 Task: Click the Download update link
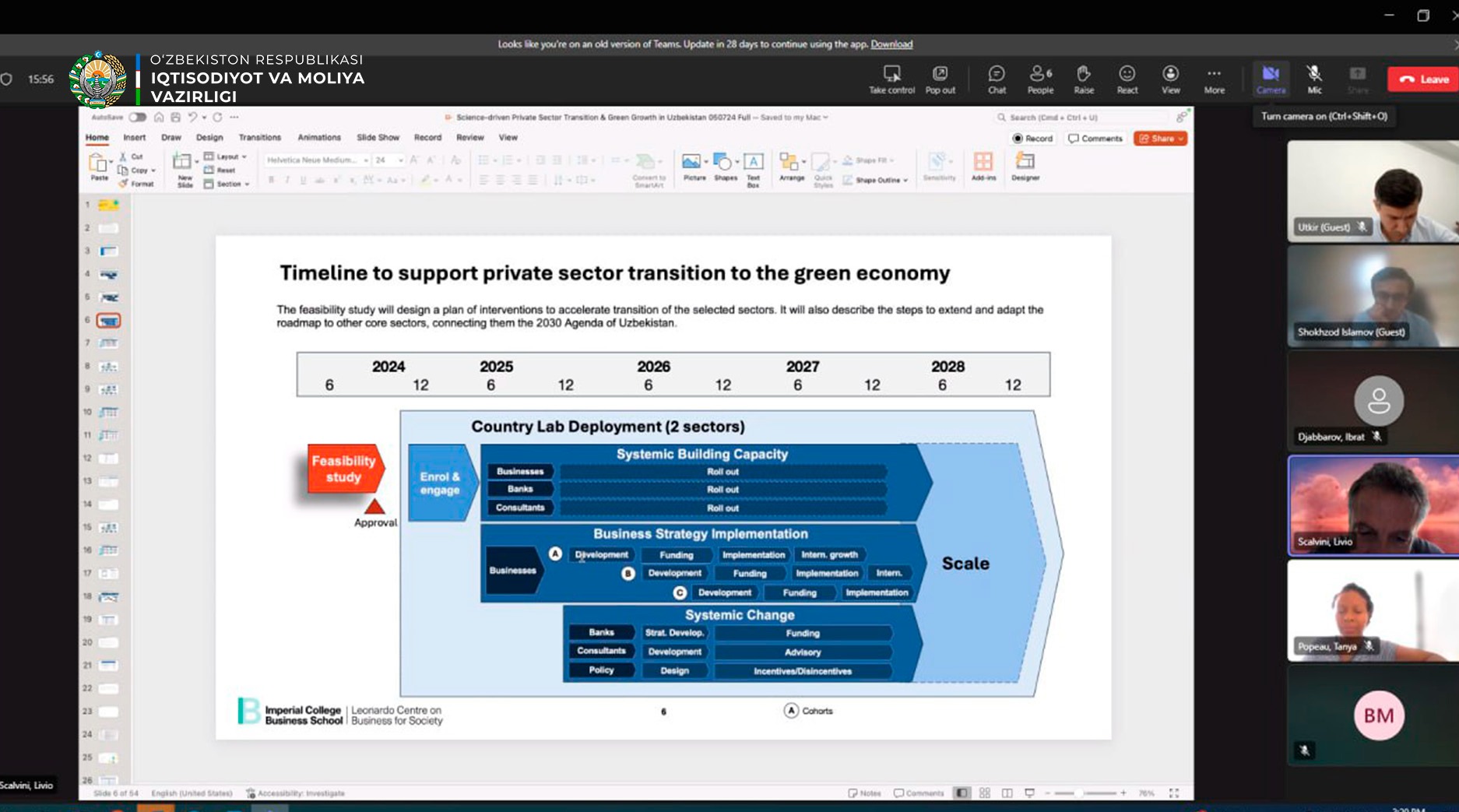click(x=891, y=44)
